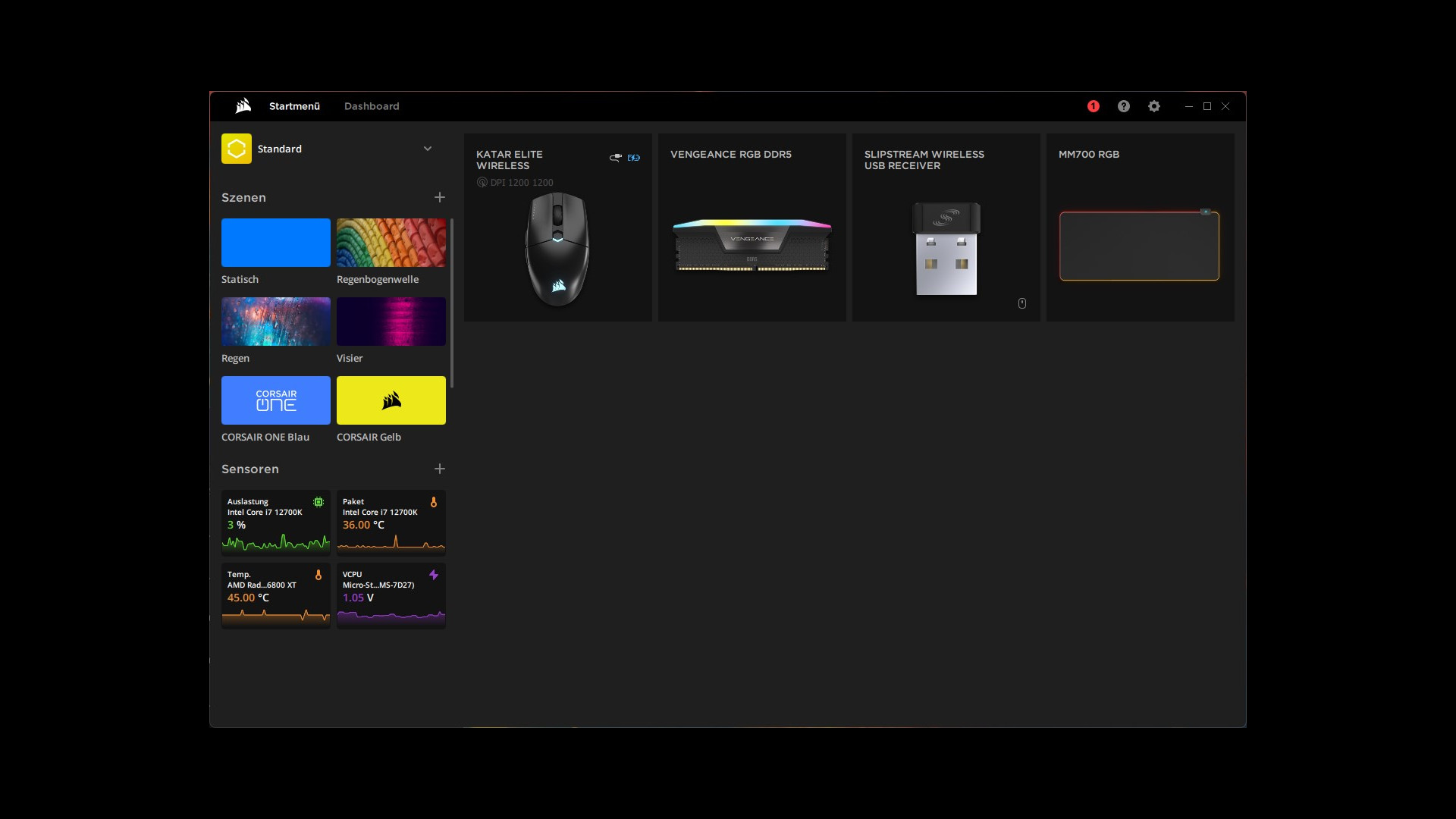This screenshot has width=1456, height=819.
Task: Add a new sensor with plus icon
Action: 439,469
